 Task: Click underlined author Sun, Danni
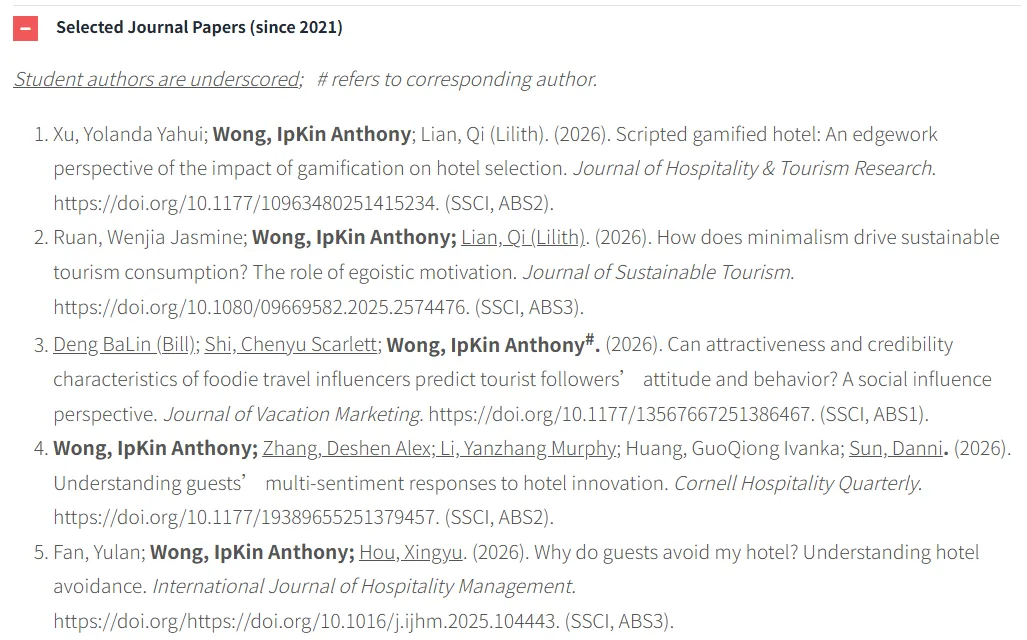[x=896, y=448]
